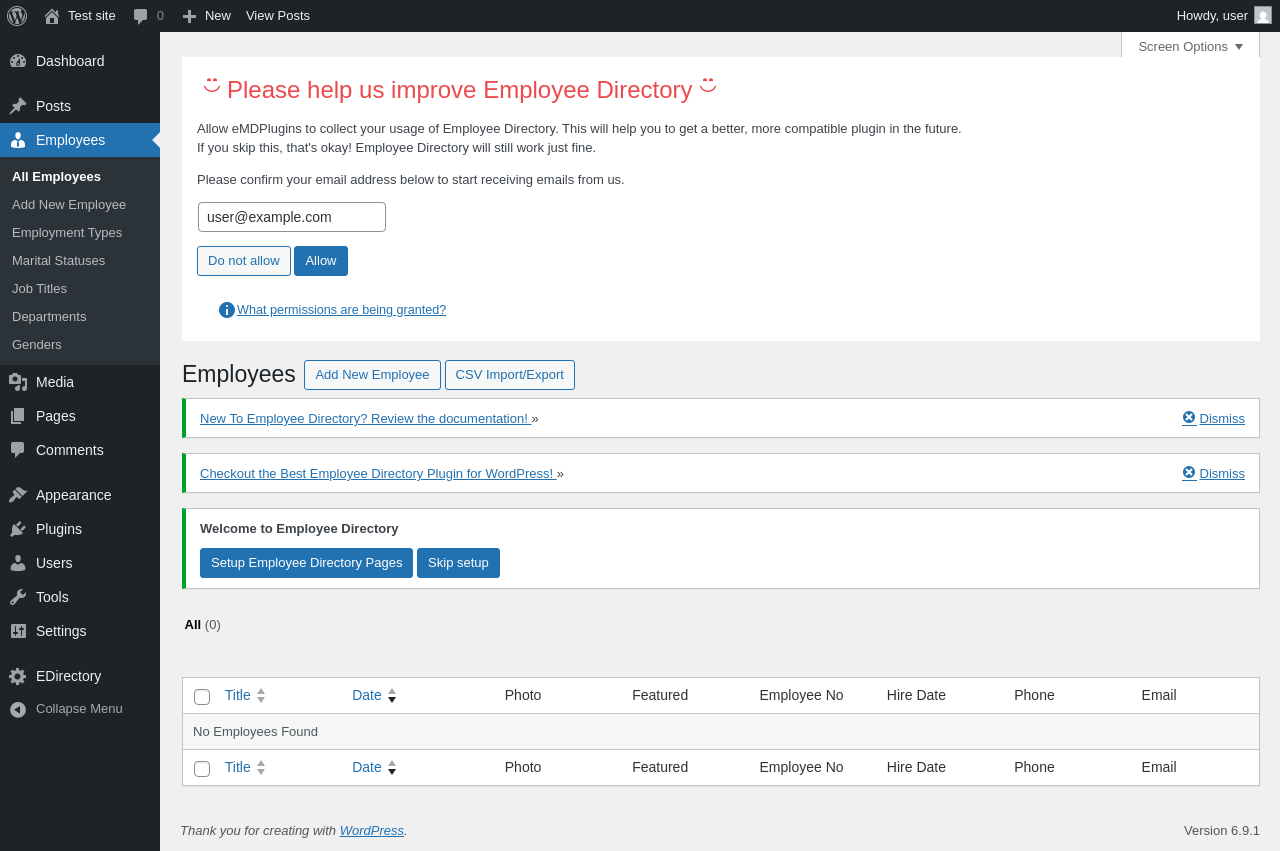Click the email address input field
The image size is (1280, 851).
(292, 217)
